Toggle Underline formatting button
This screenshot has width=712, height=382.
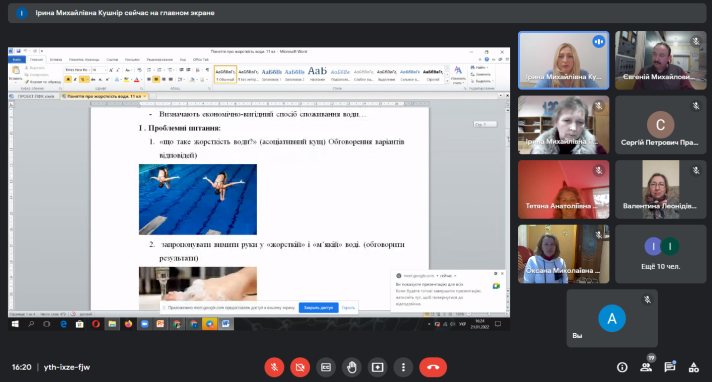[83, 79]
